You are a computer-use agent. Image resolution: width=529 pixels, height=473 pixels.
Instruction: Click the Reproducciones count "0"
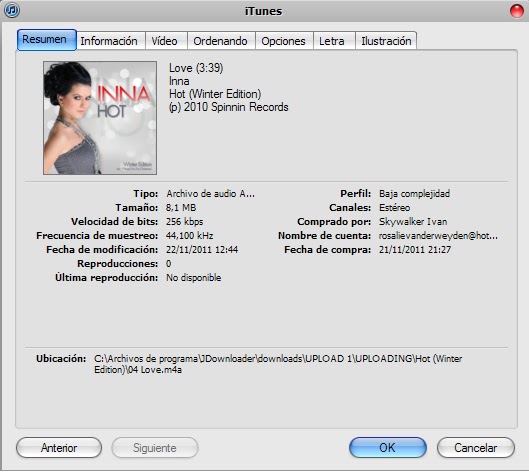tap(168, 263)
